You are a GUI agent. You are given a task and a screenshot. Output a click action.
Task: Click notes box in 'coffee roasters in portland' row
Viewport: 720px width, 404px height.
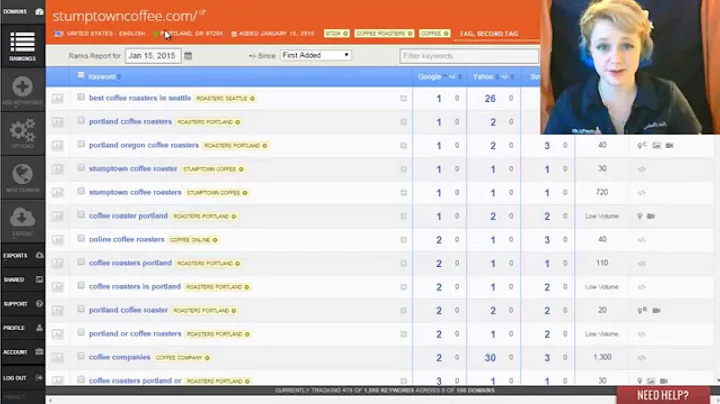coord(403,287)
